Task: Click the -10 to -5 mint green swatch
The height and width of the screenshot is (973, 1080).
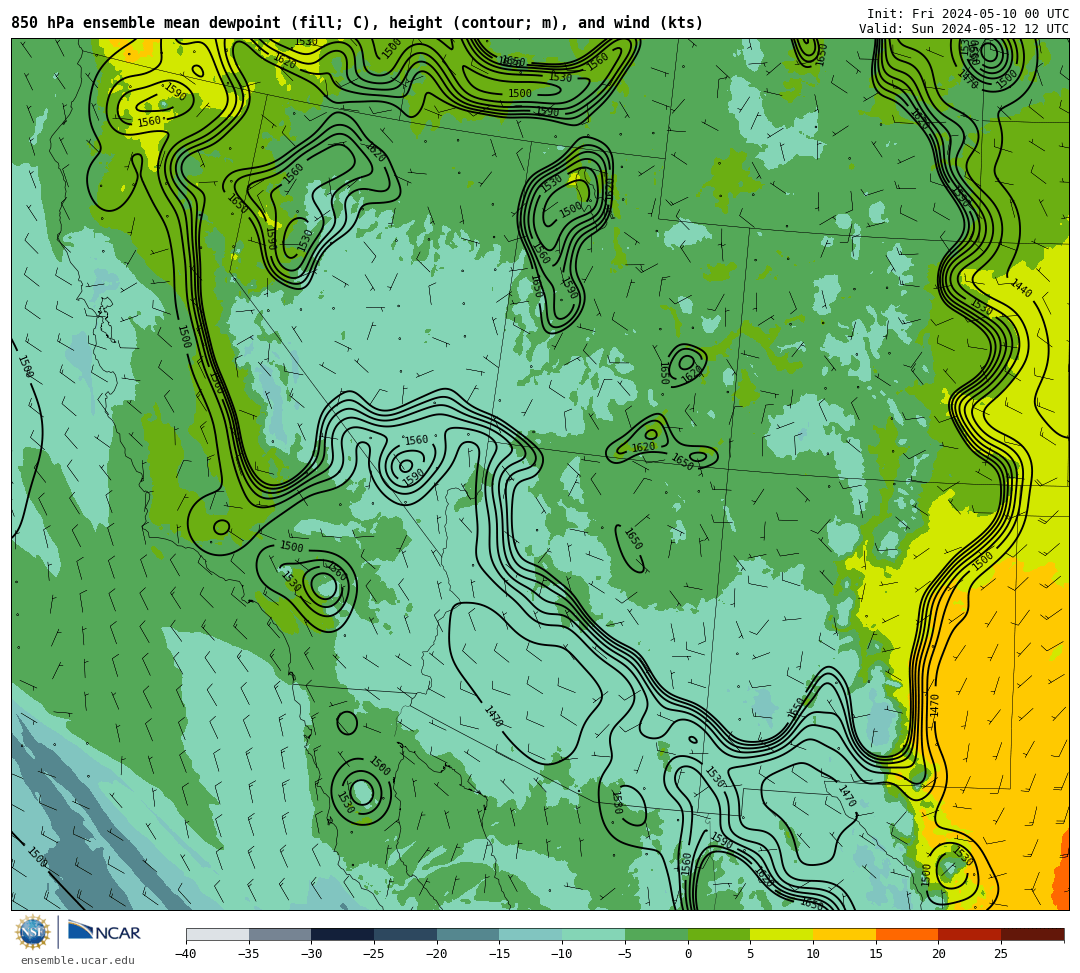Action: (594, 934)
